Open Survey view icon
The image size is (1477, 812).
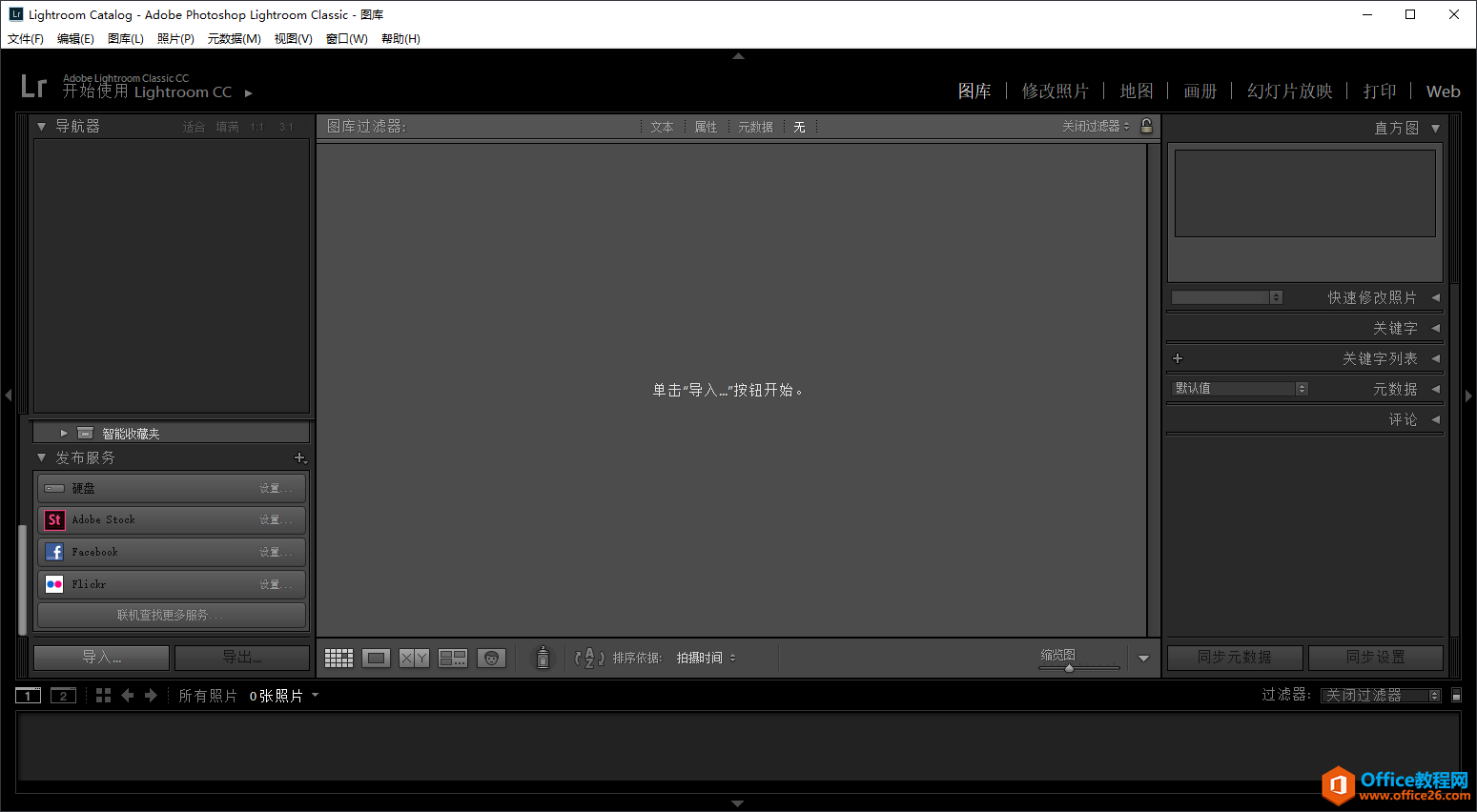click(x=453, y=658)
